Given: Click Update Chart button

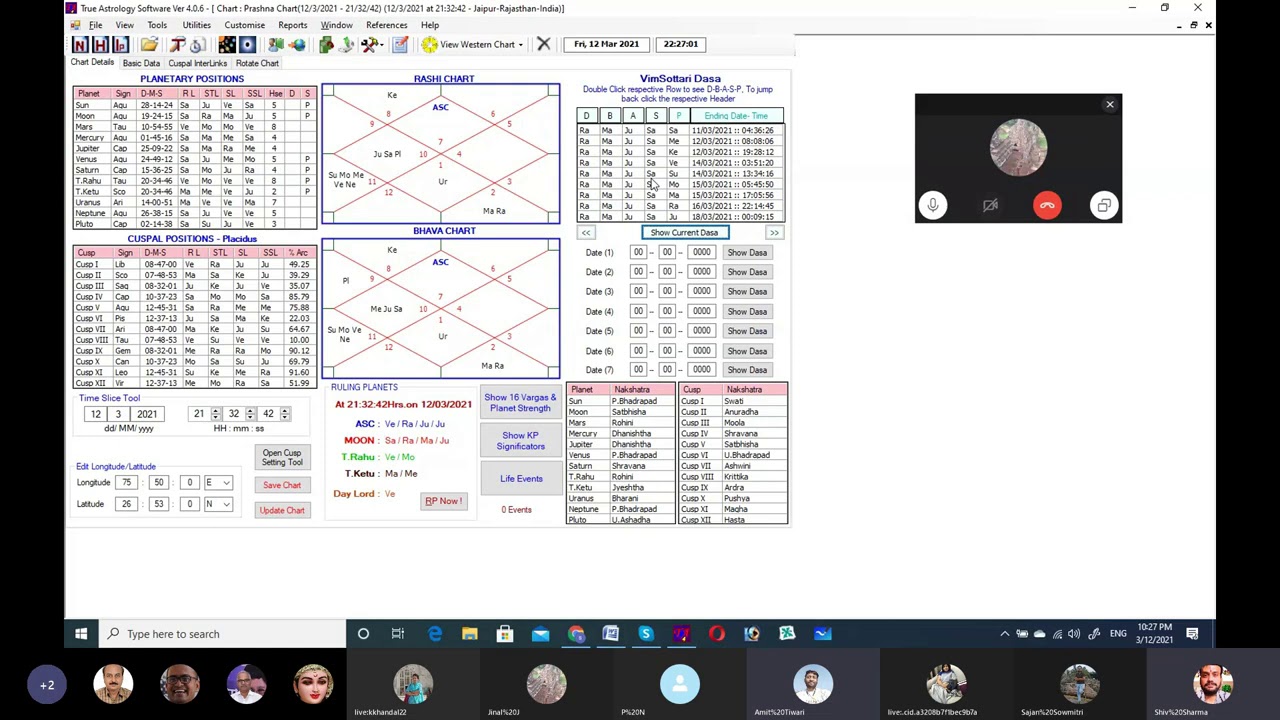Looking at the screenshot, I should tap(282, 510).
